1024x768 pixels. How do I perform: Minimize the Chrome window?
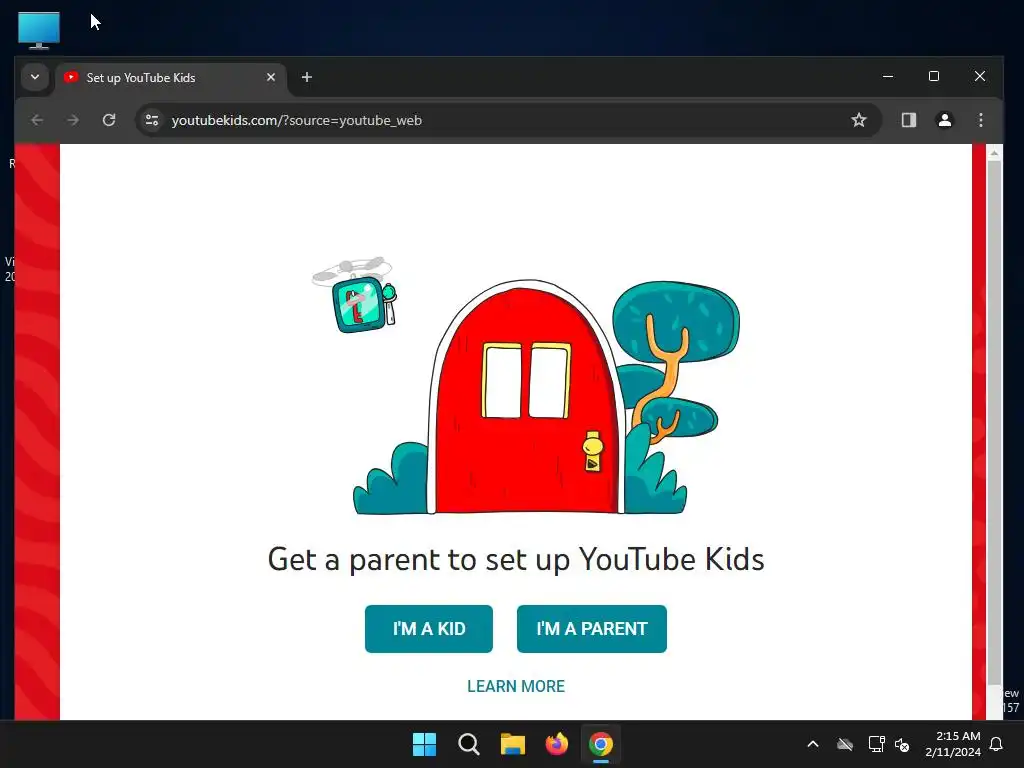pyautogui.click(x=888, y=76)
